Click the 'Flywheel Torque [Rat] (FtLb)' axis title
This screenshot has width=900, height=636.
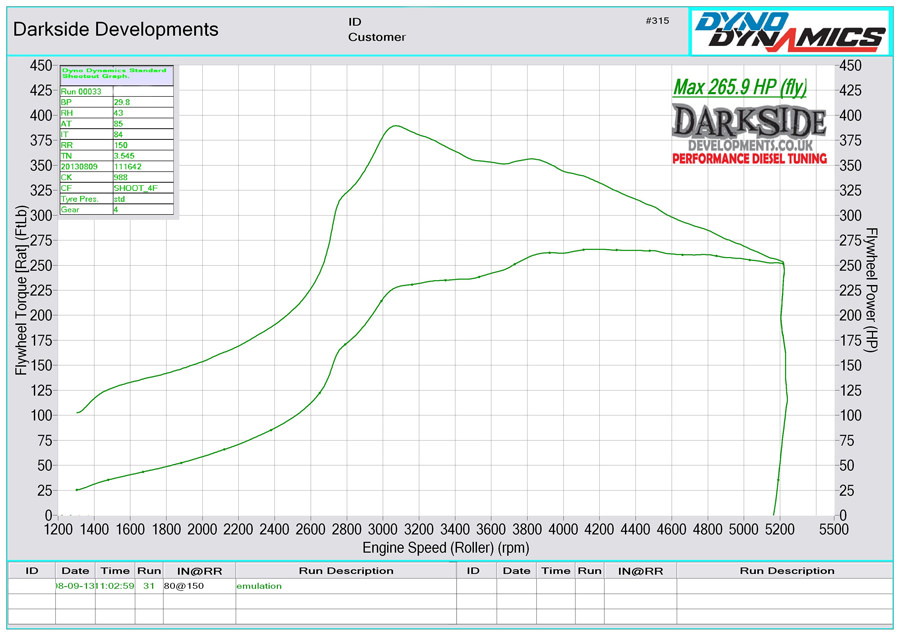[x=21, y=290]
